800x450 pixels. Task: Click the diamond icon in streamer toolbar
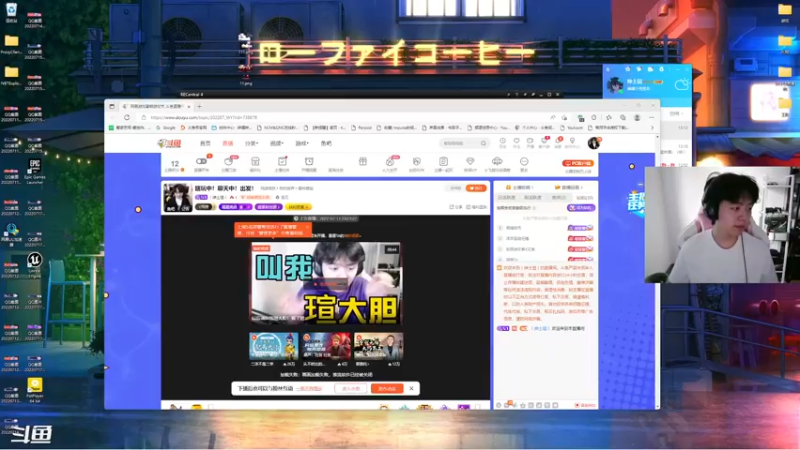tap(470, 163)
